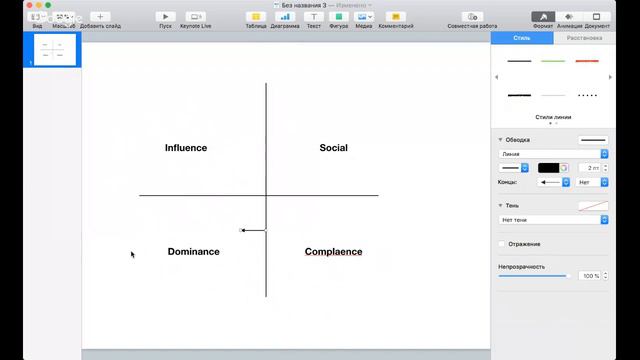Open the Медиа insert menu
640x360 pixels.
tap(364, 17)
